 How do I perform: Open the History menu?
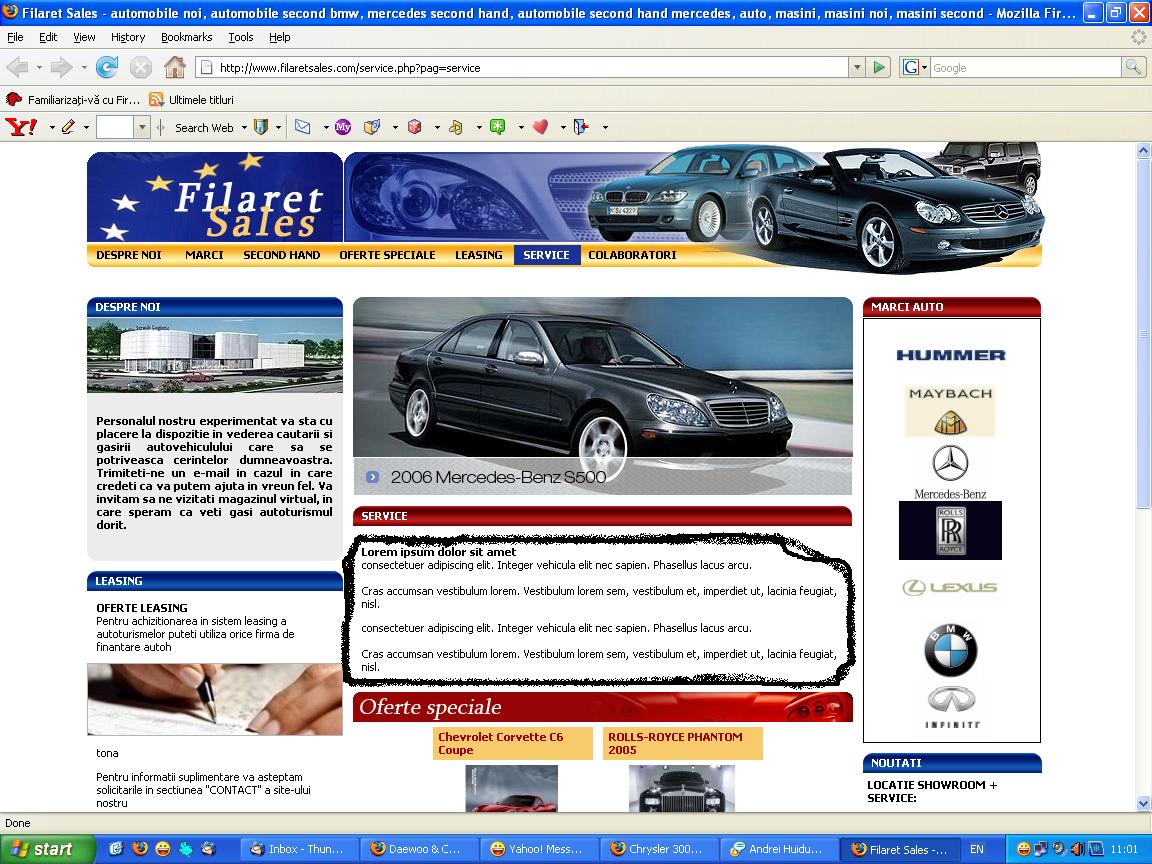point(128,37)
